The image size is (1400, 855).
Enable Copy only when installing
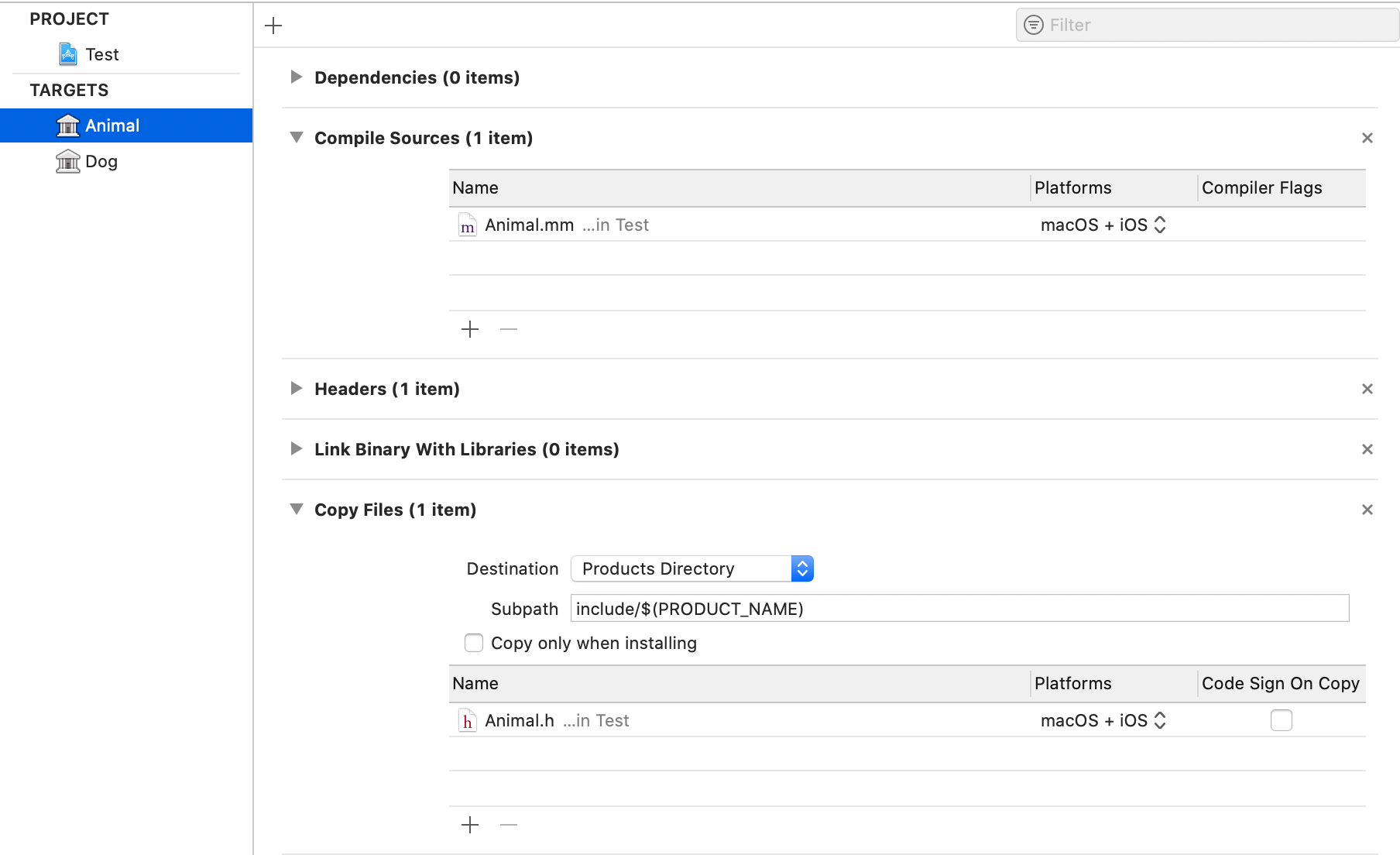473,643
